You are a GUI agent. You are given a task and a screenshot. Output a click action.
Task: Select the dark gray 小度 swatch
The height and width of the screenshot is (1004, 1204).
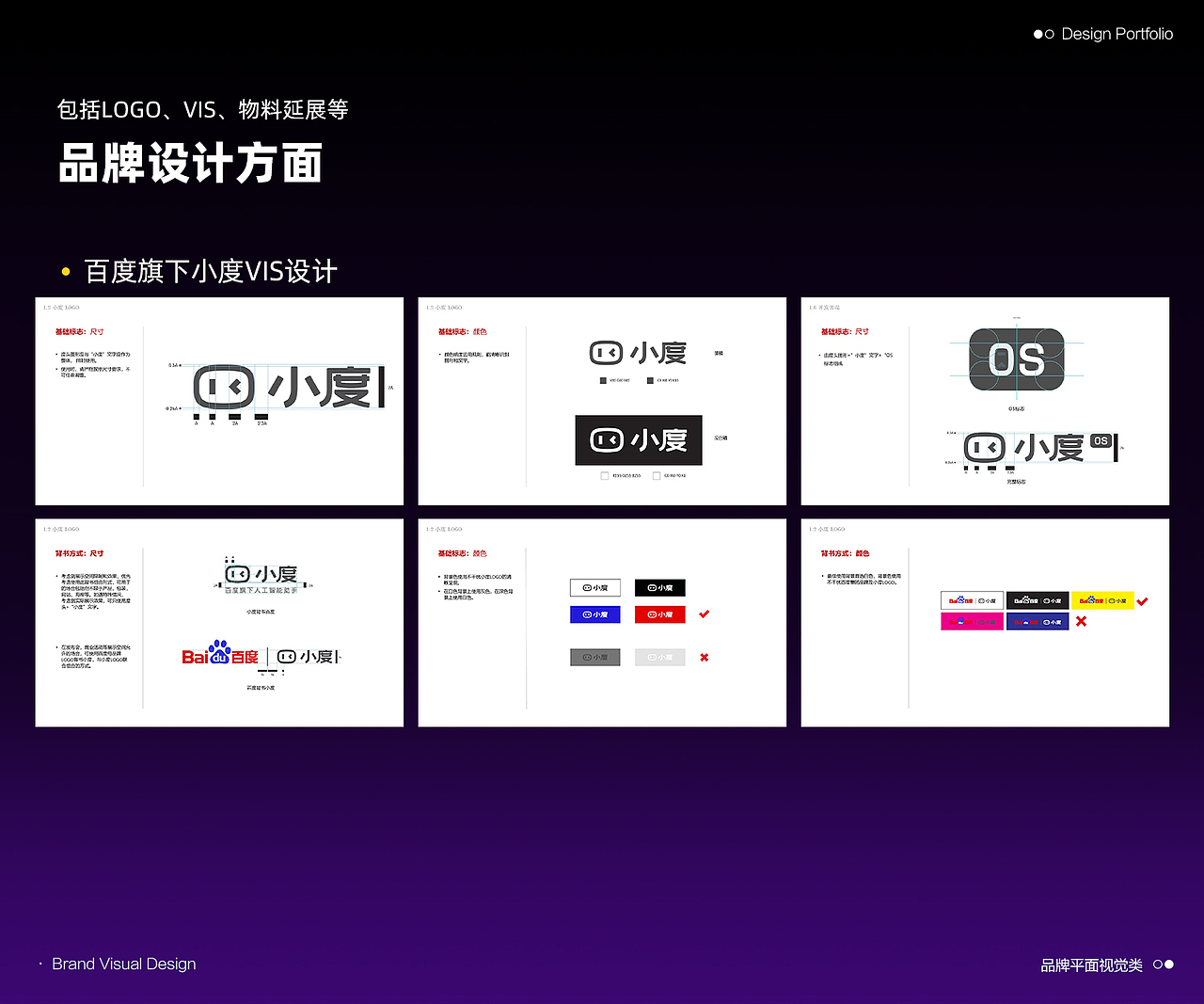click(x=595, y=657)
